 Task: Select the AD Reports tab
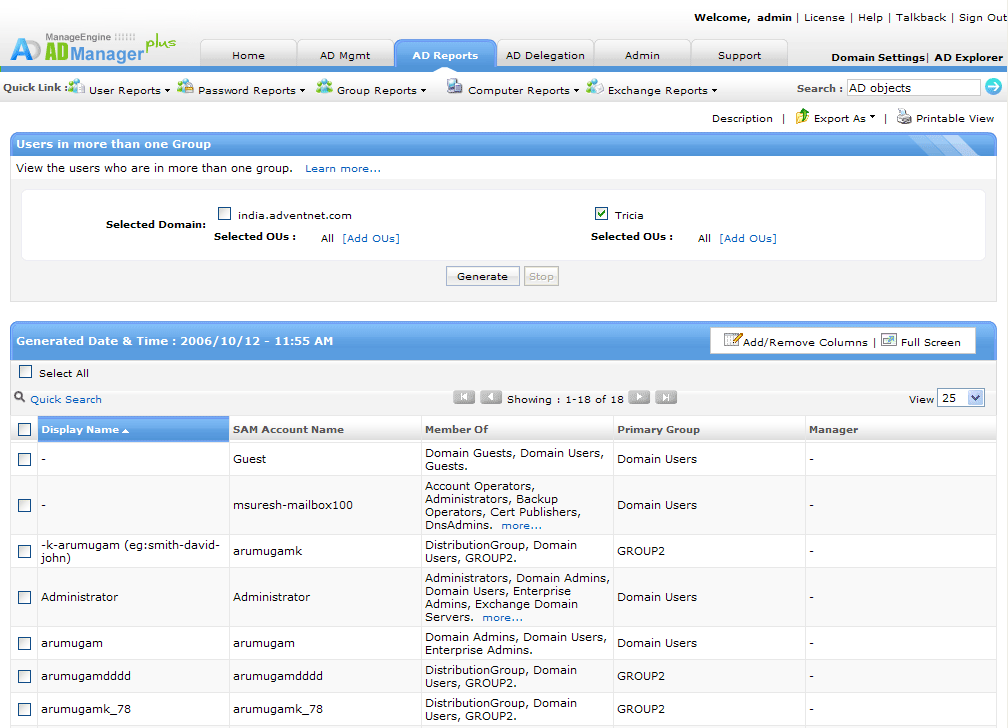coord(445,55)
